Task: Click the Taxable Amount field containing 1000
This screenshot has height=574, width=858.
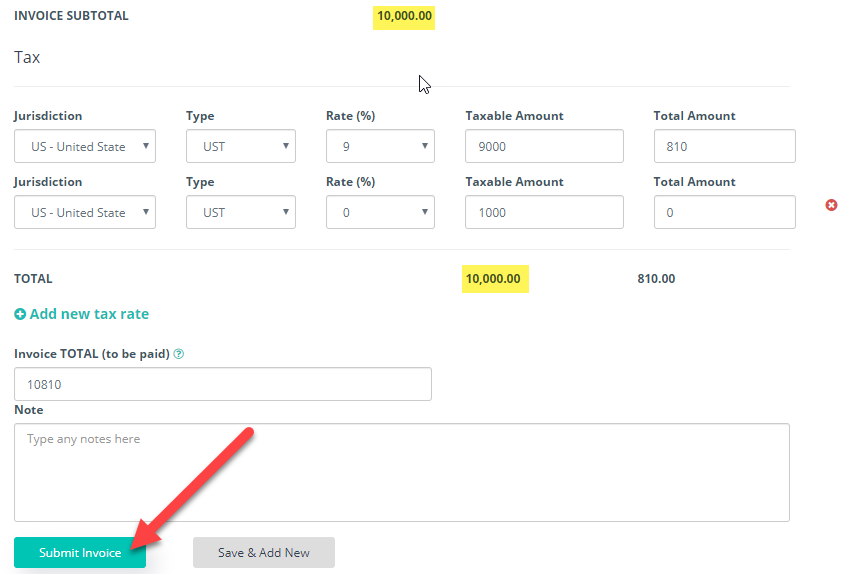Action: coord(544,212)
